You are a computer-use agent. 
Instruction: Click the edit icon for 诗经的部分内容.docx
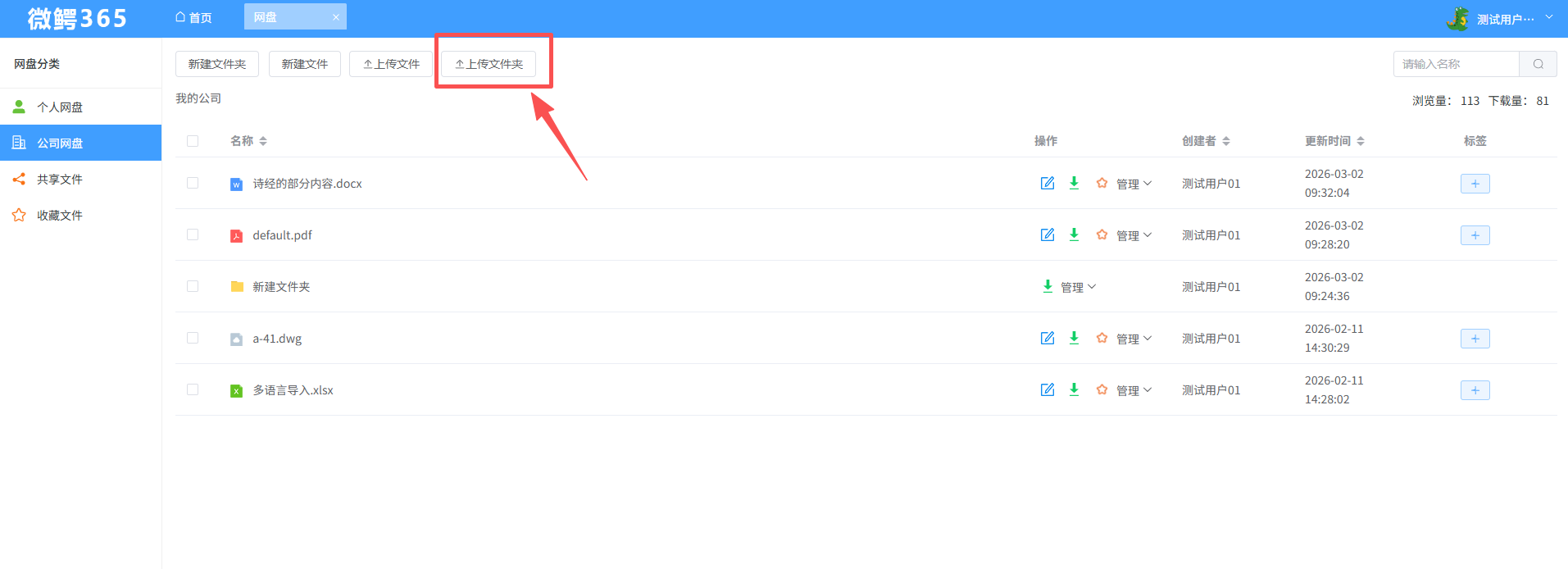pos(1048,183)
